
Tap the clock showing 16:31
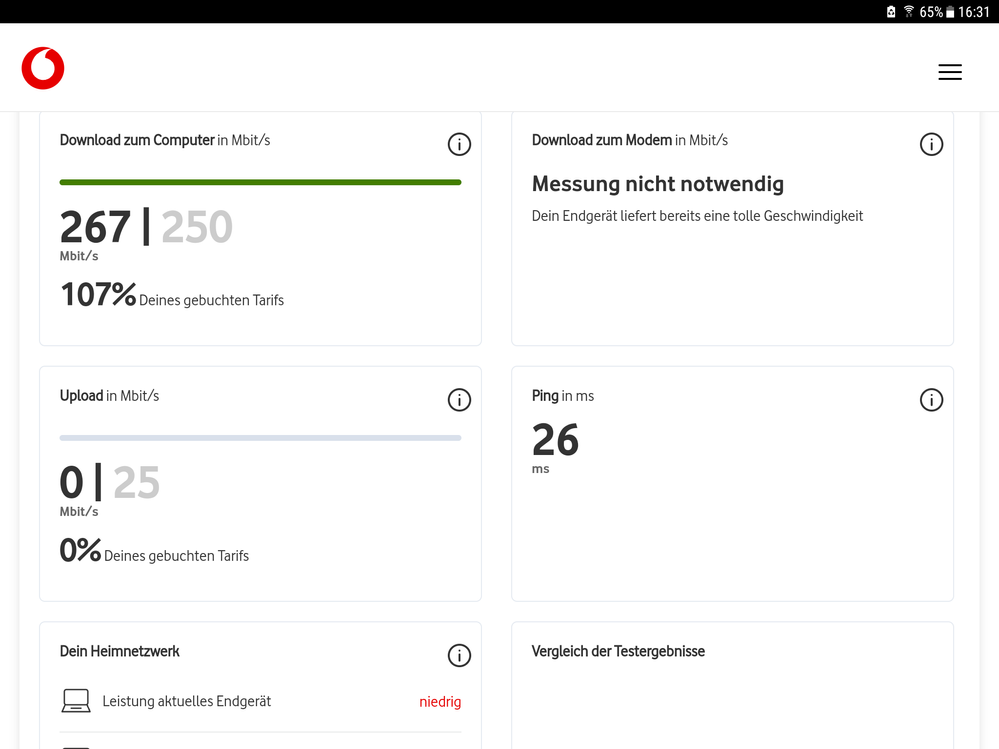pyautogui.click(x=974, y=12)
